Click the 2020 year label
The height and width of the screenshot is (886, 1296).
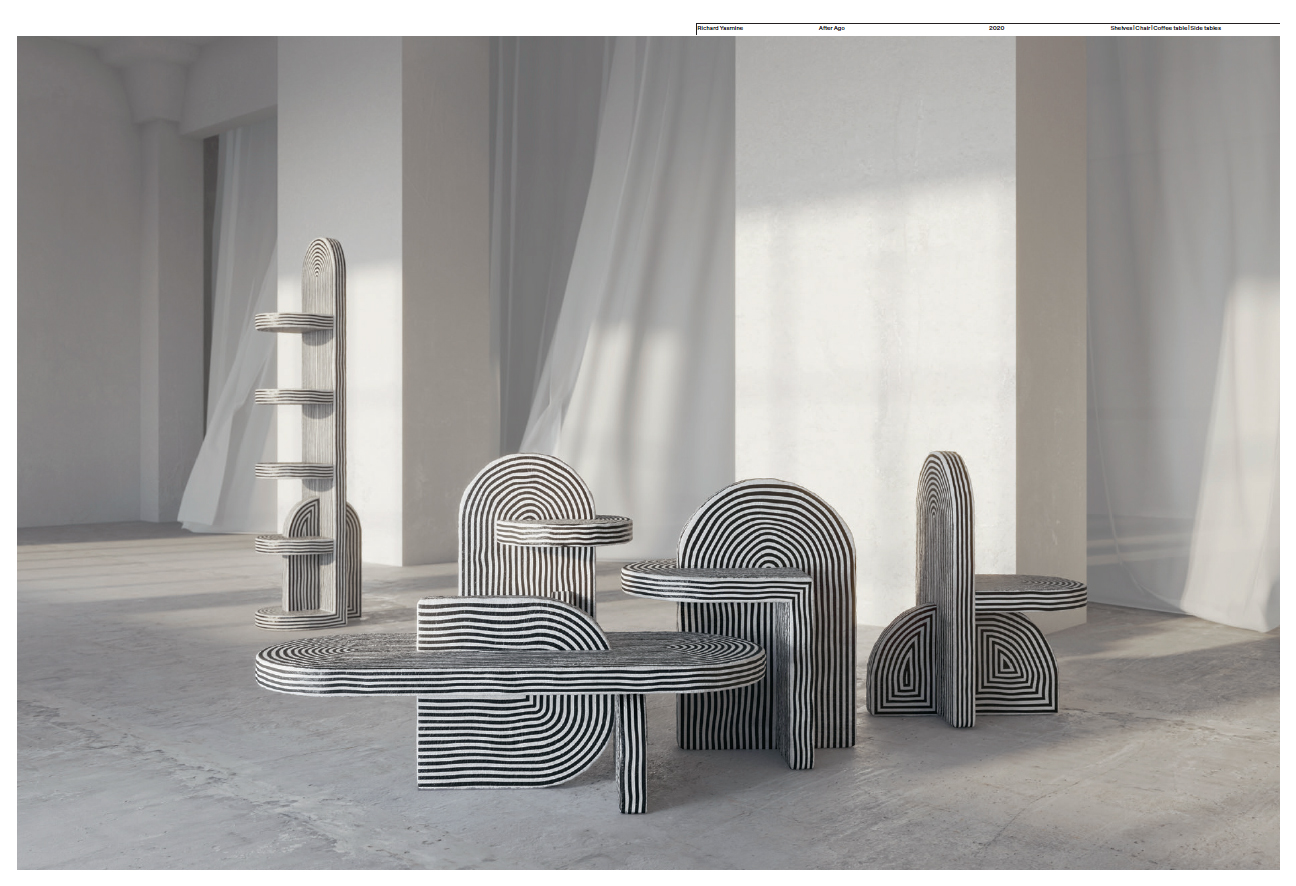pos(996,28)
